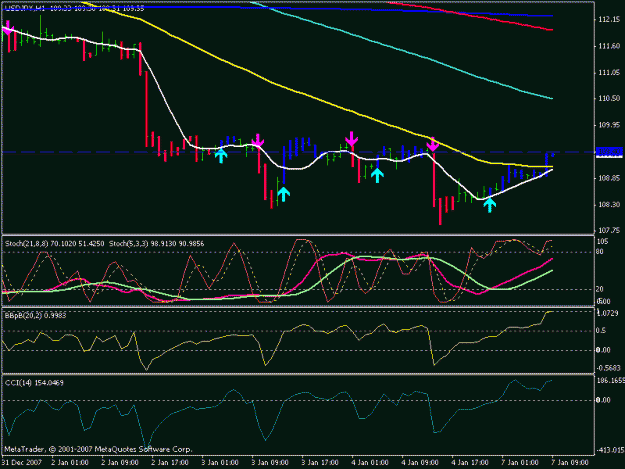Click the 108.85 price scale label
625x469 pixels.
pos(609,178)
